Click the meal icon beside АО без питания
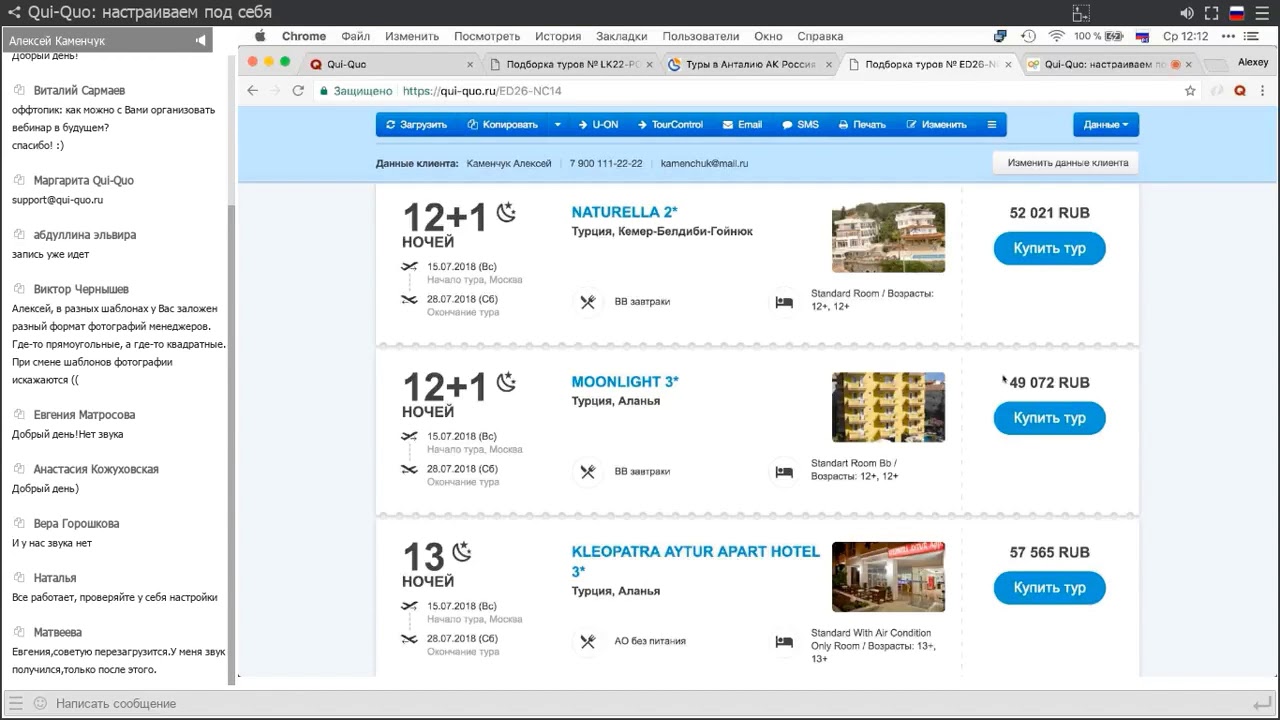This screenshot has width=1280, height=720. tap(588, 641)
